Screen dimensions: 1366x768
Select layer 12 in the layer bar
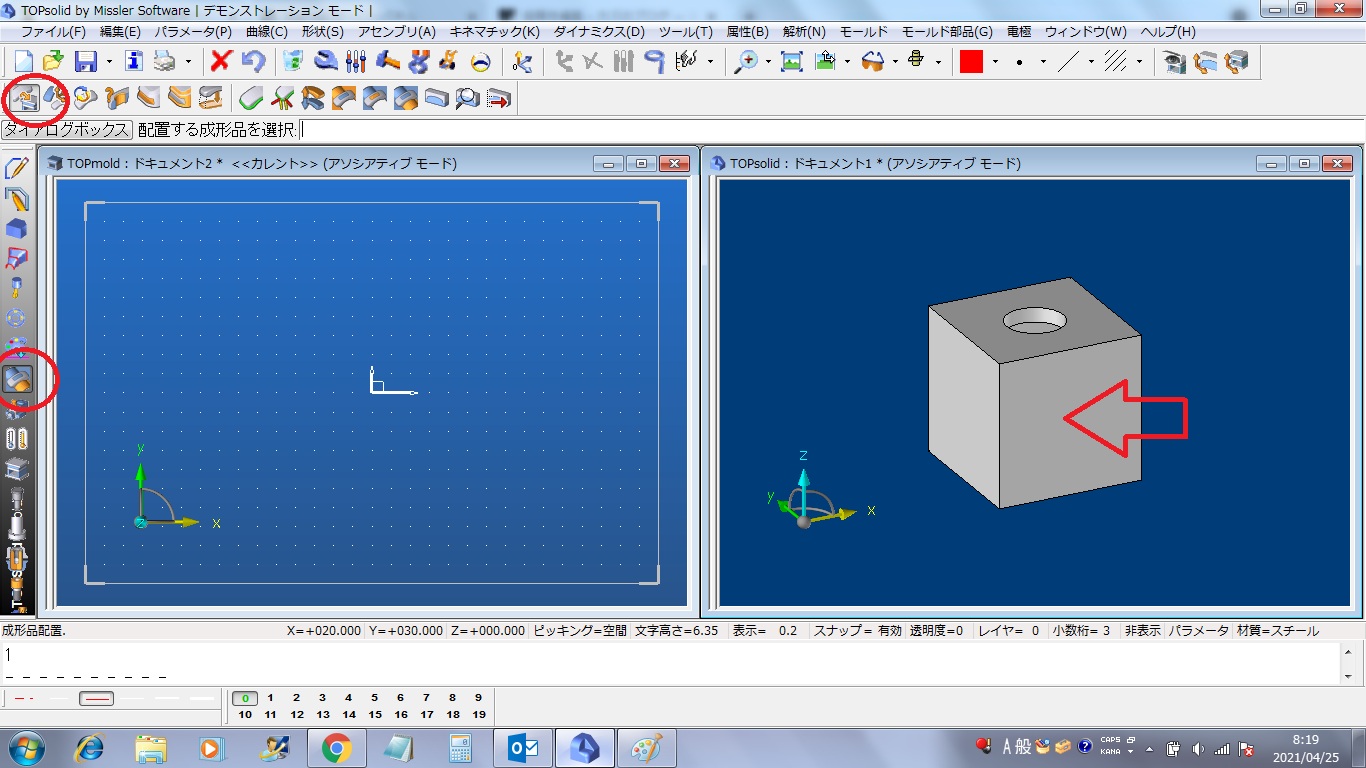[297, 714]
